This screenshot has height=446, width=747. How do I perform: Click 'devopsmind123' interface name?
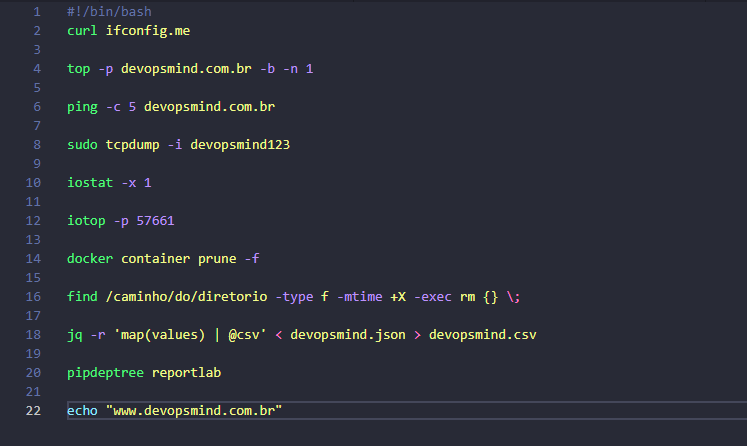click(240, 145)
